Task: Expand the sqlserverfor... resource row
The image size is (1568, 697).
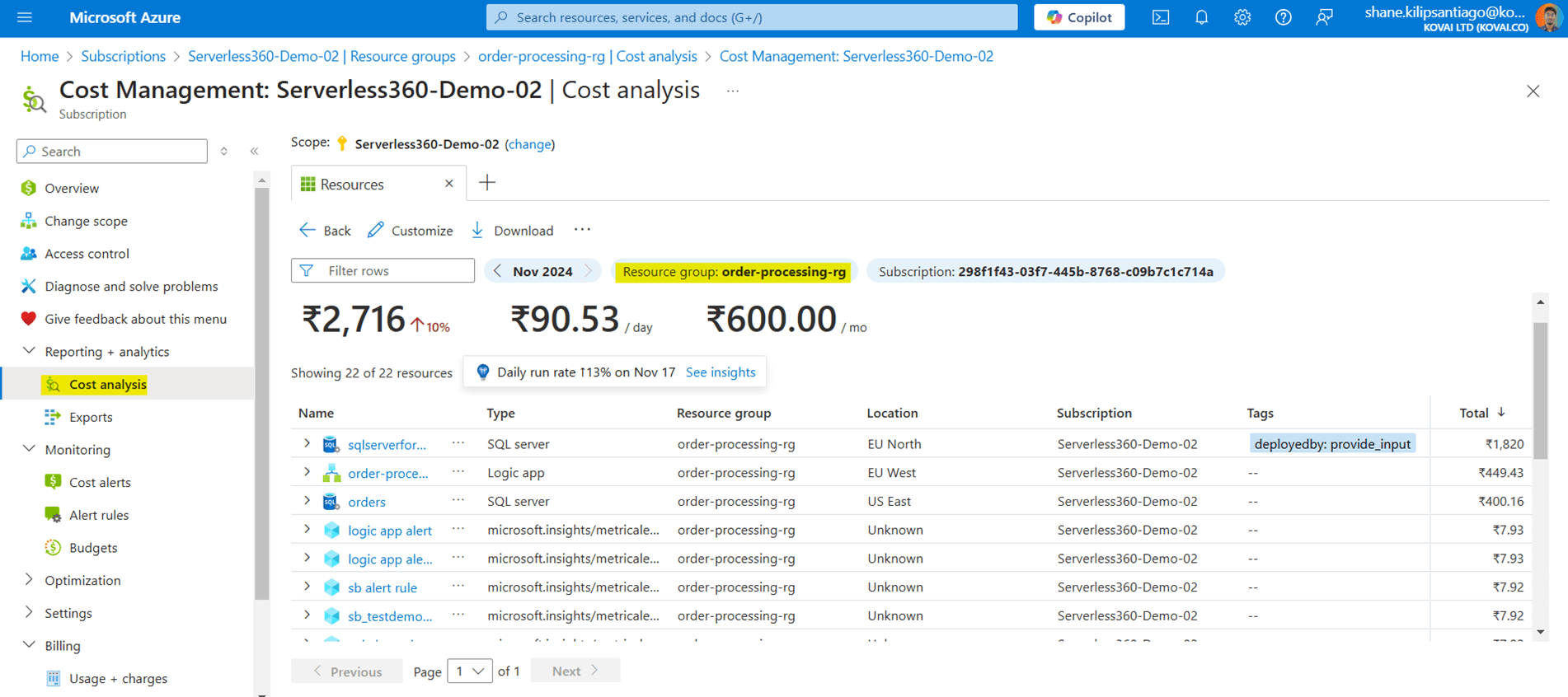Action: 307,443
